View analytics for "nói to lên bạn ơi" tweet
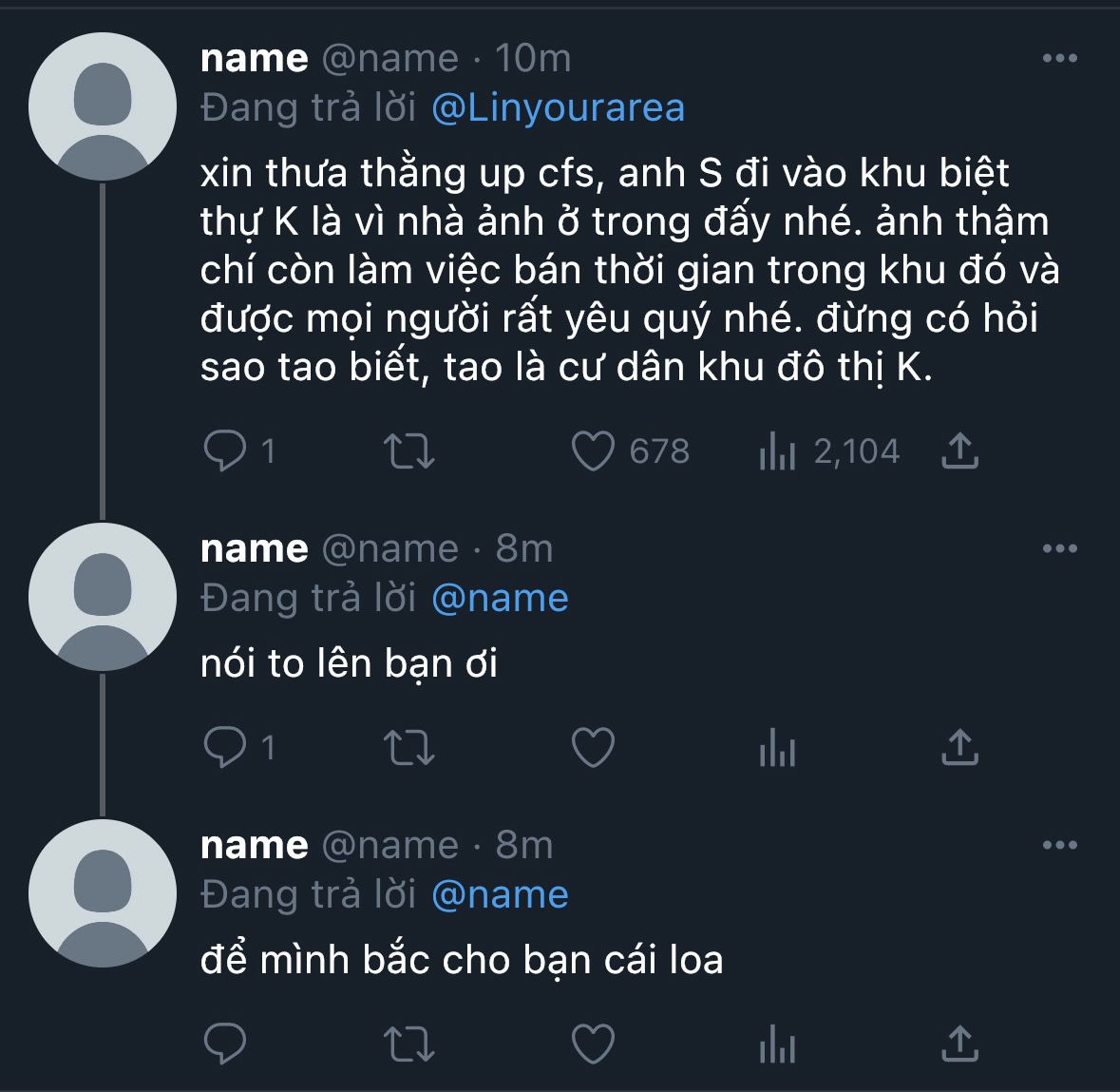Screen dimensions: 1120x1092 click(777, 750)
